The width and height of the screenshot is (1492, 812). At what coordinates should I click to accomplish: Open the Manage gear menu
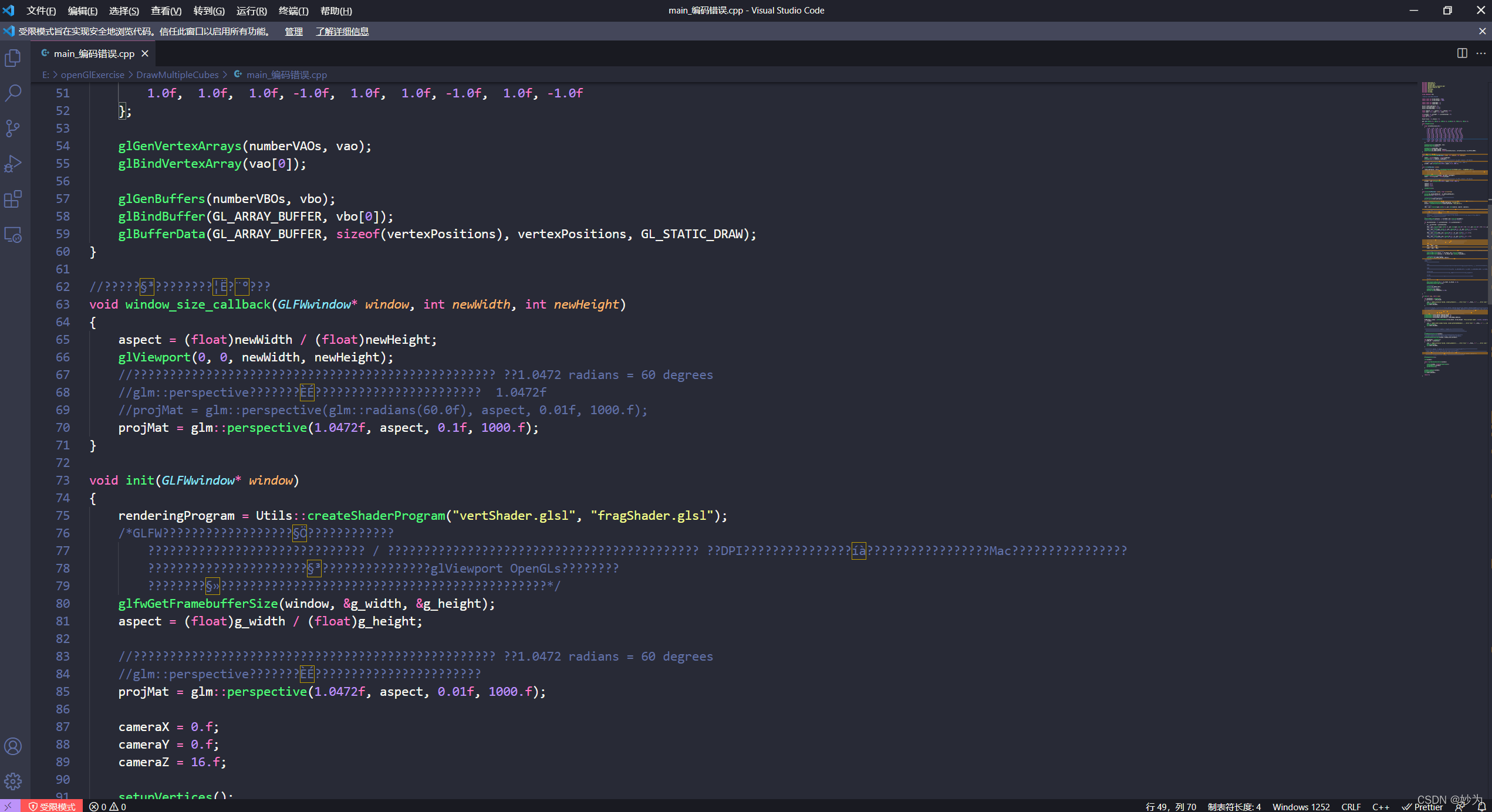(13, 781)
